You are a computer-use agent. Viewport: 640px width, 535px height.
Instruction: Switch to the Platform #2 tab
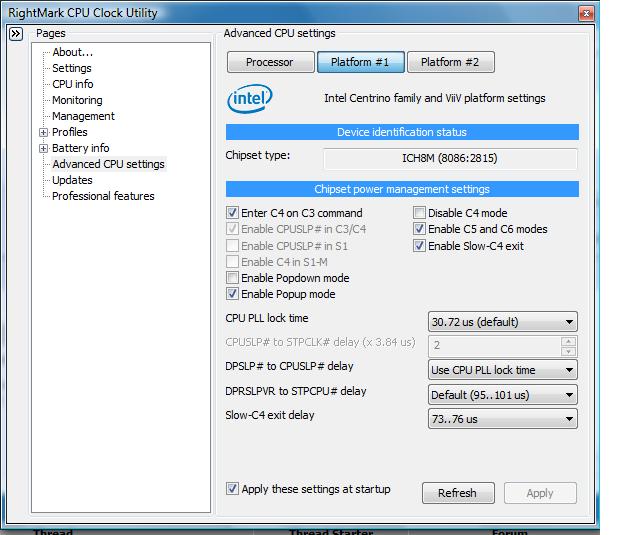click(451, 62)
